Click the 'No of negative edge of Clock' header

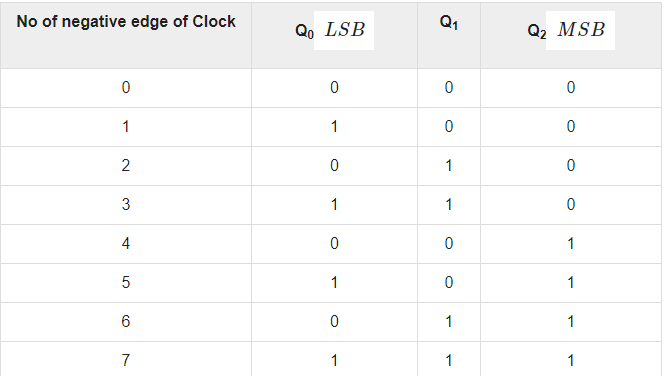pyautogui.click(x=126, y=22)
